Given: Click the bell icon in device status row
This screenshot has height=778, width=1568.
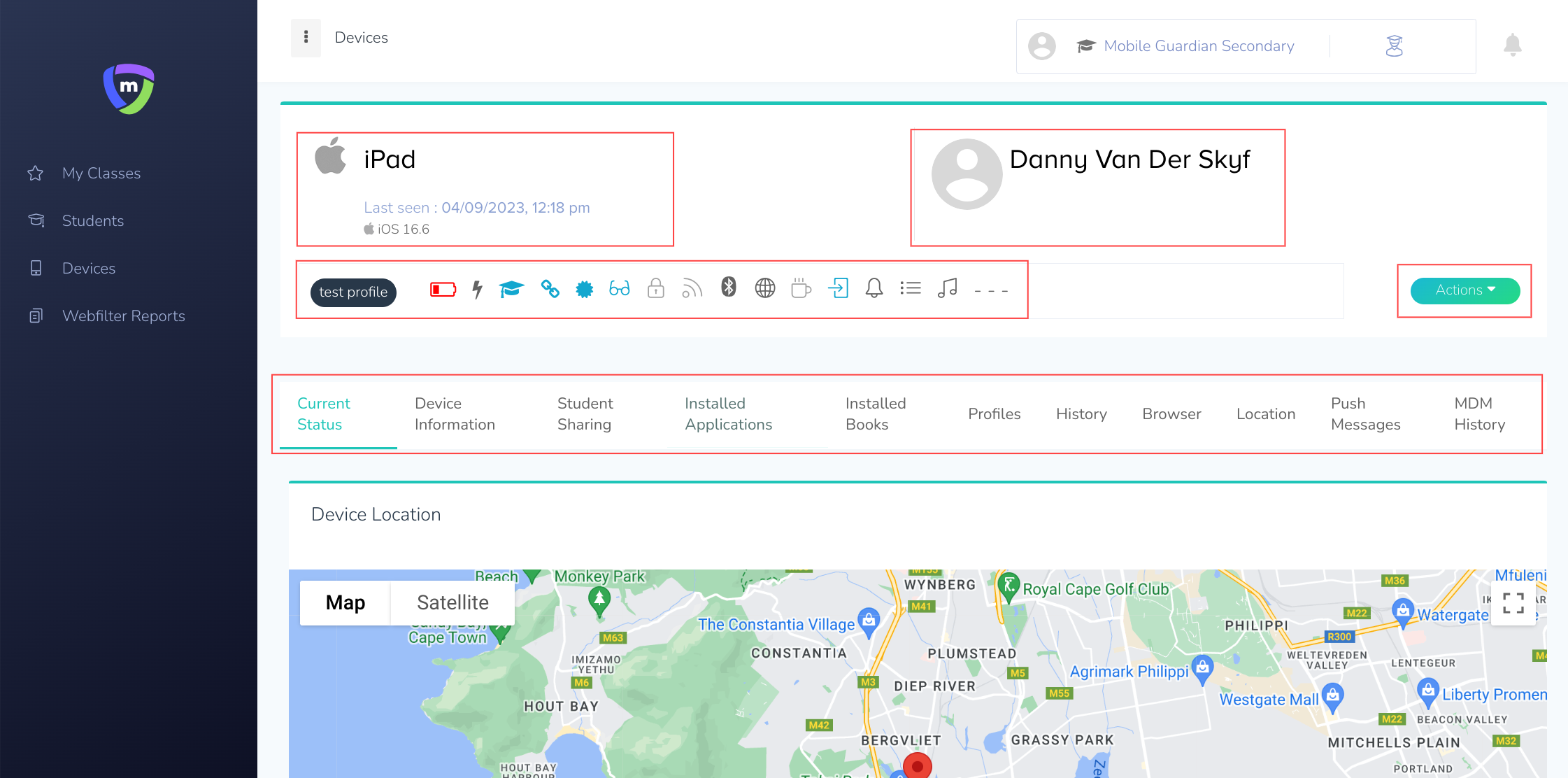Looking at the screenshot, I should 874,288.
